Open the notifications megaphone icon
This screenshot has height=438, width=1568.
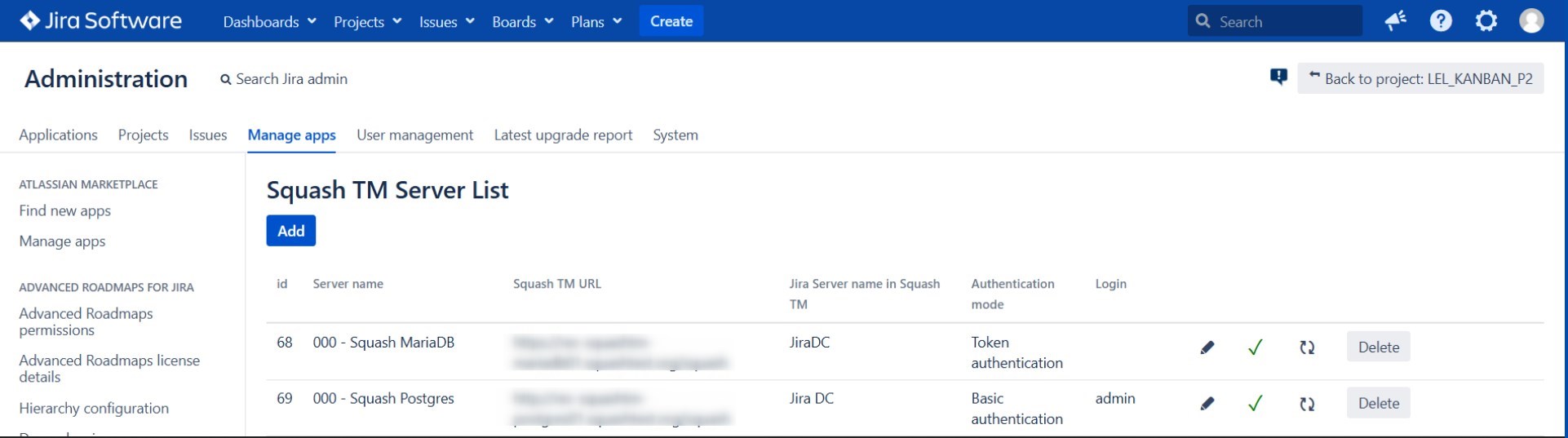[x=1395, y=21]
